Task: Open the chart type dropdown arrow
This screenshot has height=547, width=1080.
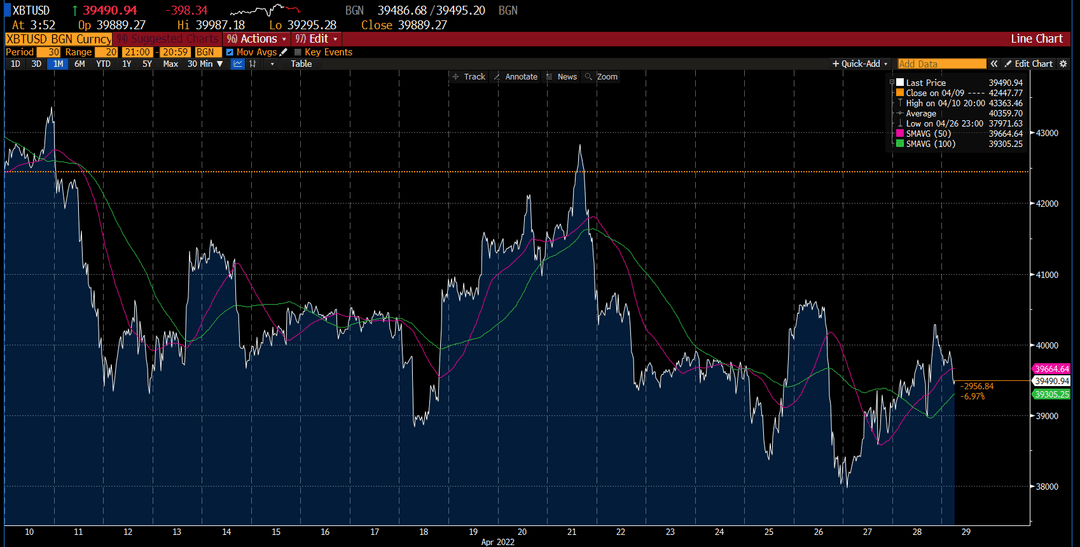Action: pos(272,63)
